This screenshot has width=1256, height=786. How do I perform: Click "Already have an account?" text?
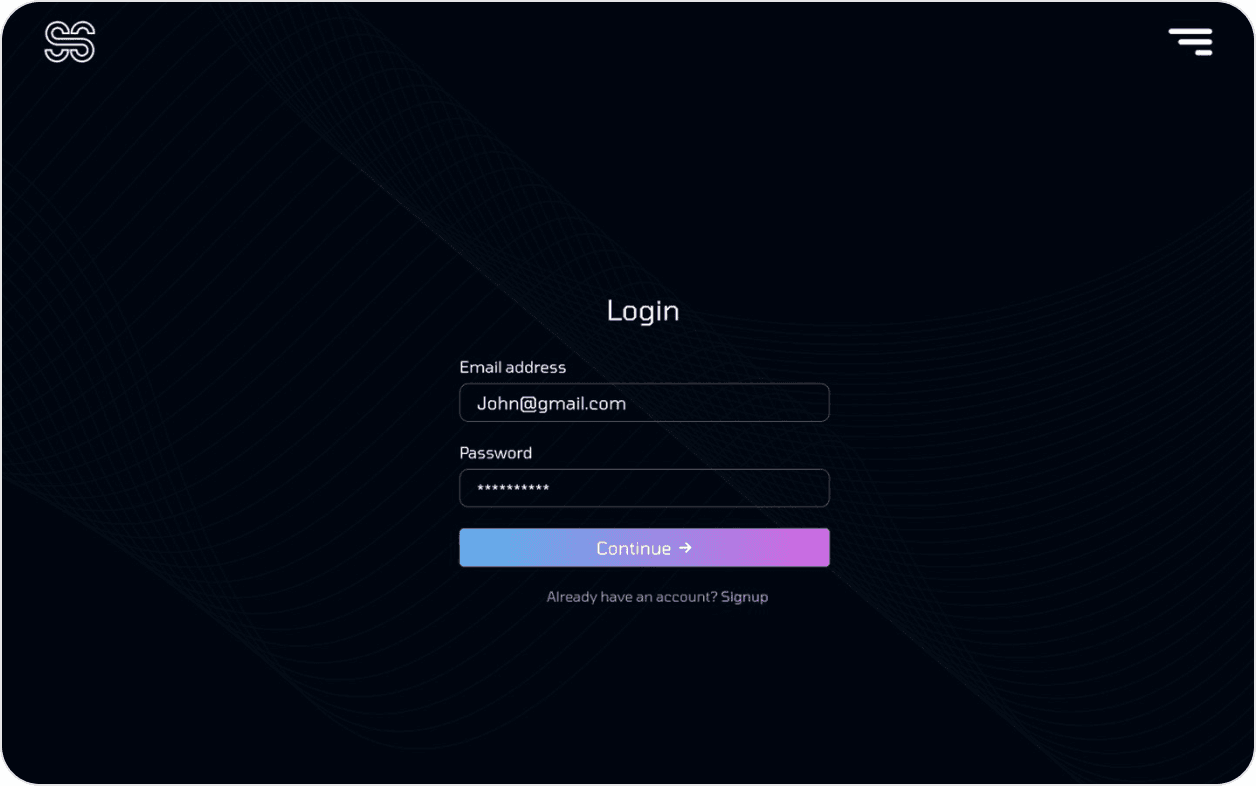point(632,597)
